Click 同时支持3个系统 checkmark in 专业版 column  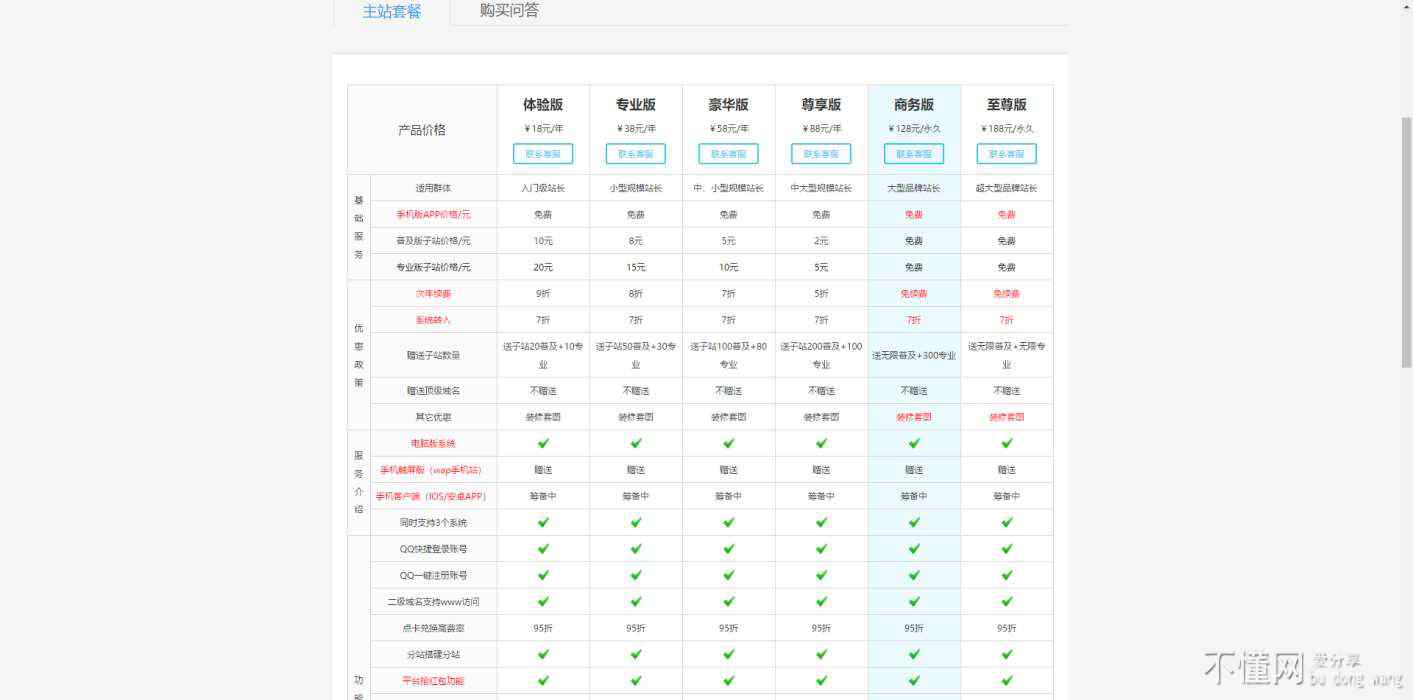tap(636, 522)
